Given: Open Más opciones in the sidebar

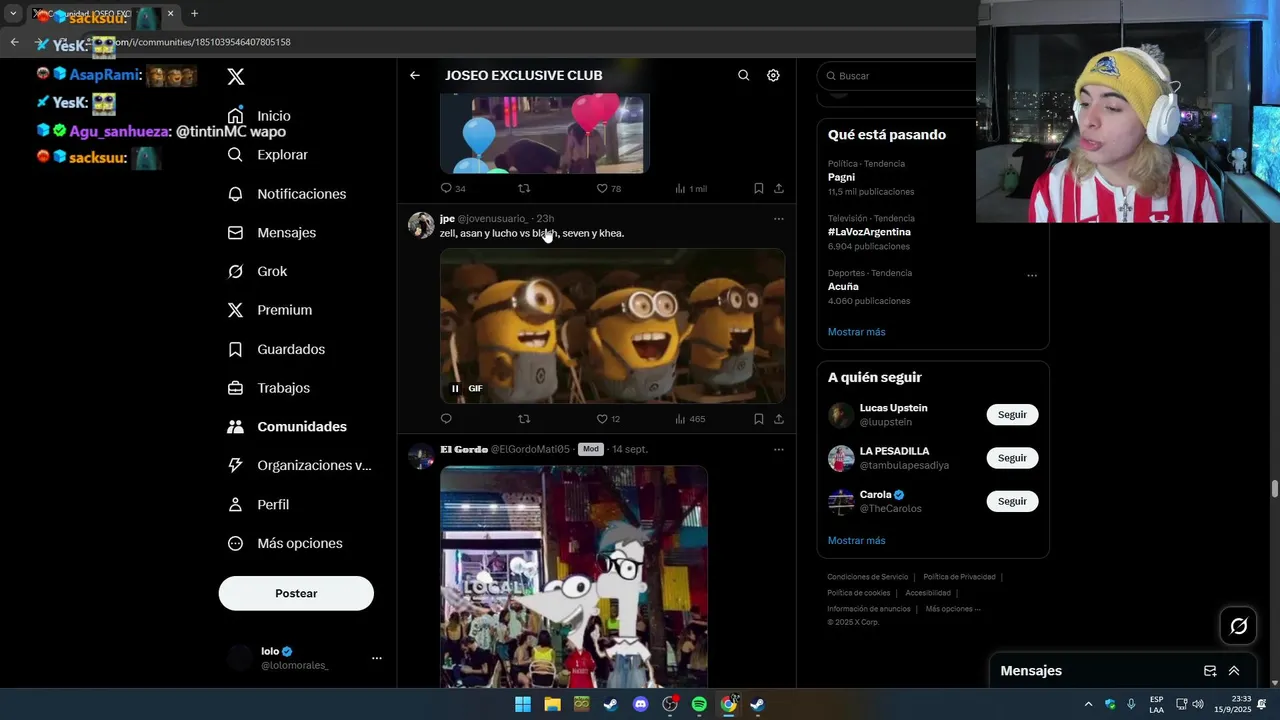Looking at the screenshot, I should [285, 544].
